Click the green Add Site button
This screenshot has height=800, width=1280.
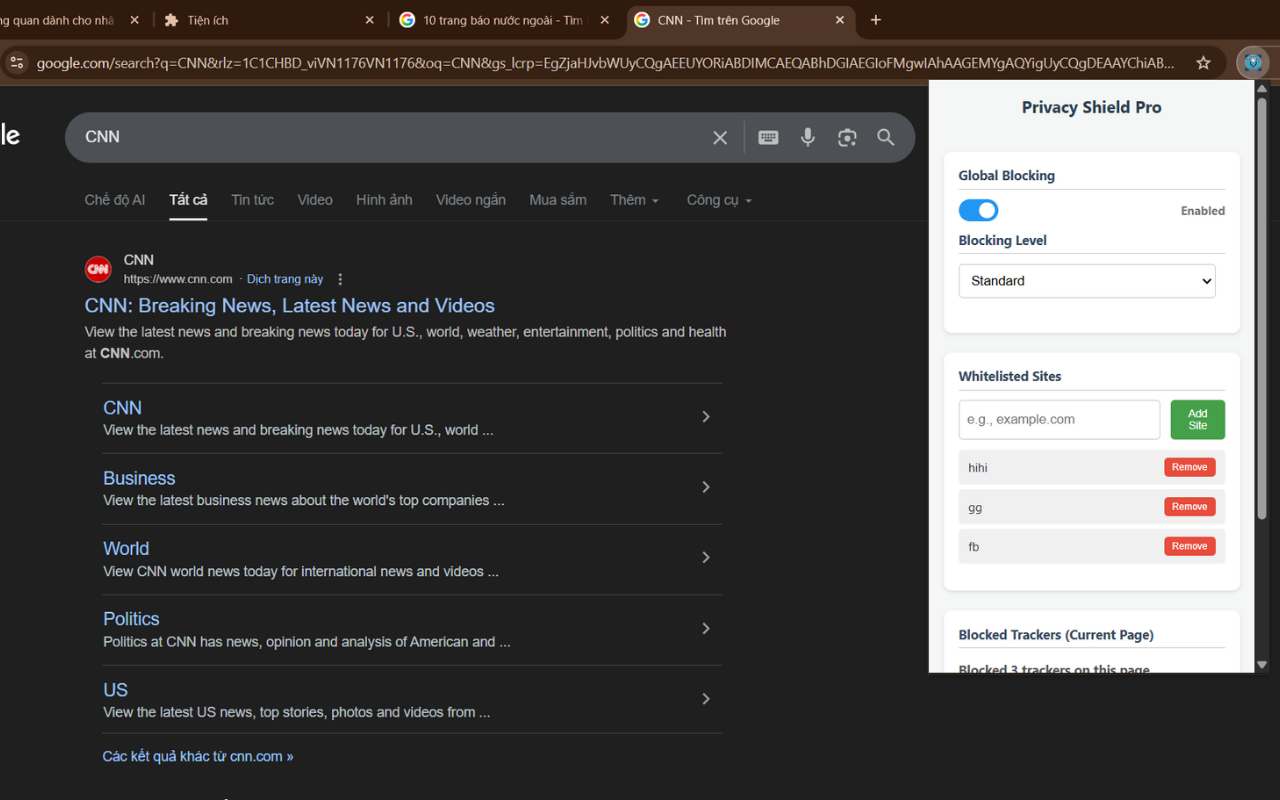(x=1197, y=420)
